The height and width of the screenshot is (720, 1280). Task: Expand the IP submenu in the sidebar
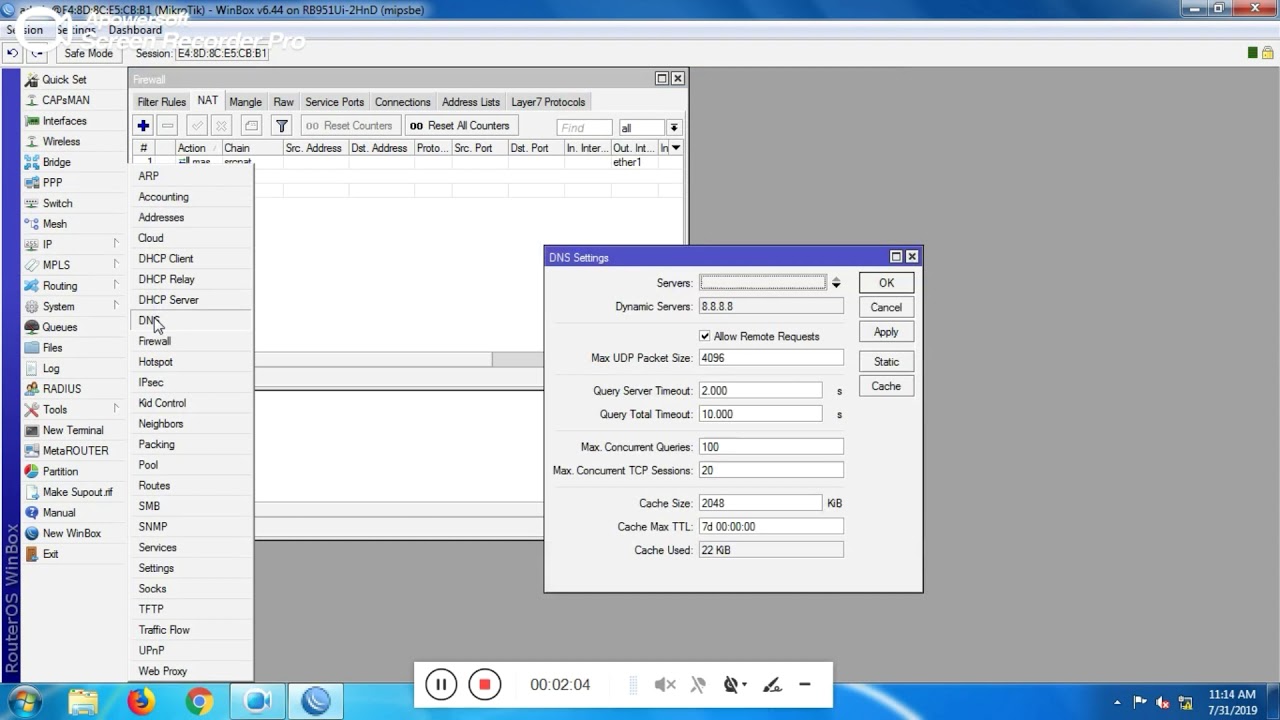(x=115, y=244)
